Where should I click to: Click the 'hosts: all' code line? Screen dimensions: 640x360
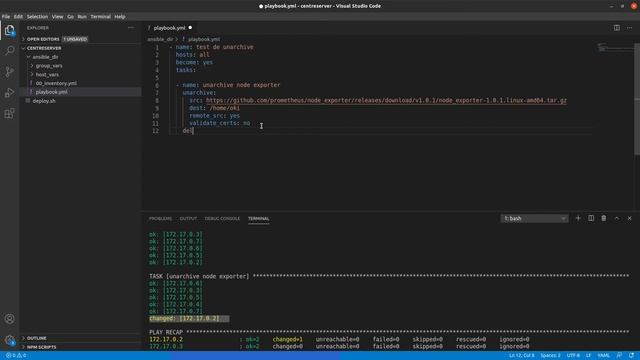pyautogui.click(x=192, y=55)
